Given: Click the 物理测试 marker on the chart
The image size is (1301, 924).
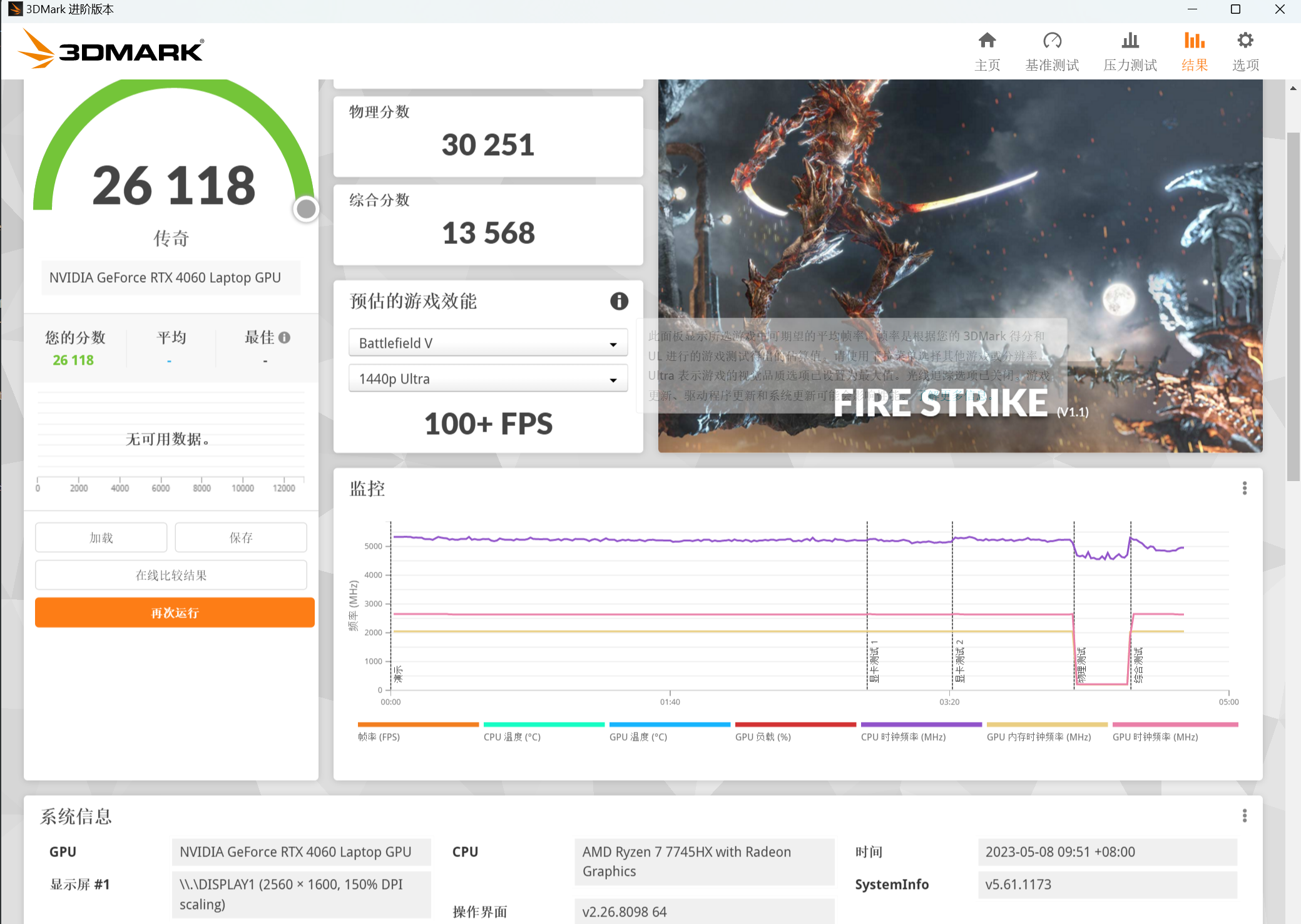Looking at the screenshot, I should point(1081,665).
